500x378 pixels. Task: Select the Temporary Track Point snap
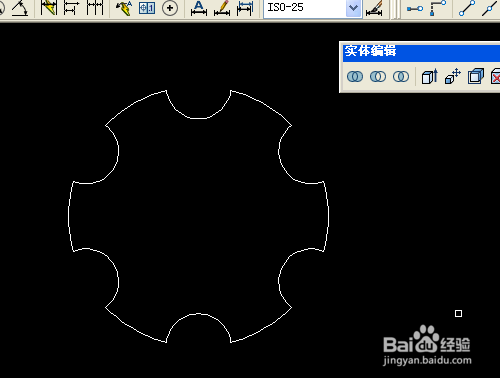click(415, 8)
